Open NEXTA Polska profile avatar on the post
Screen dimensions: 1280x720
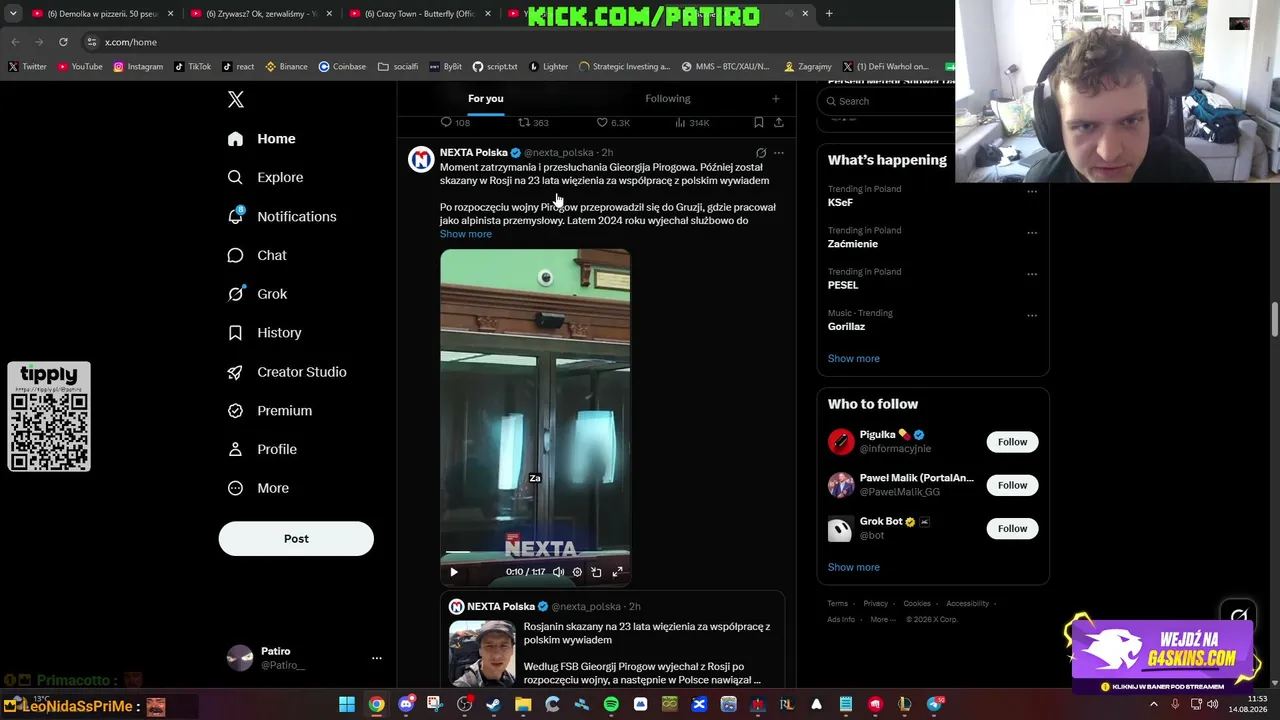click(421, 159)
